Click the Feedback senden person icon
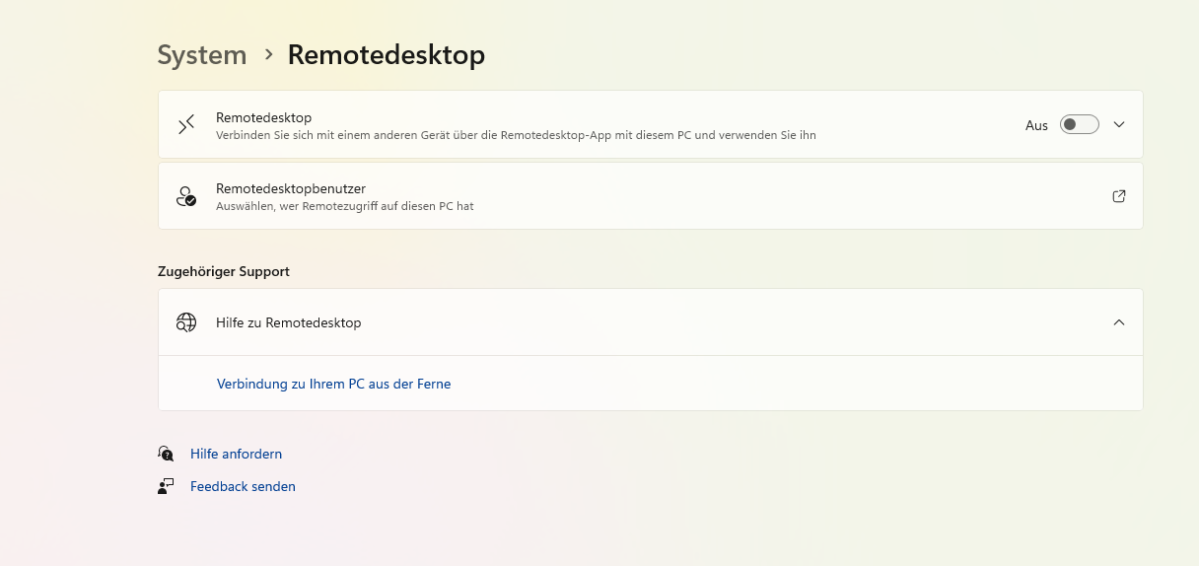The height and width of the screenshot is (566, 1199). coord(166,487)
